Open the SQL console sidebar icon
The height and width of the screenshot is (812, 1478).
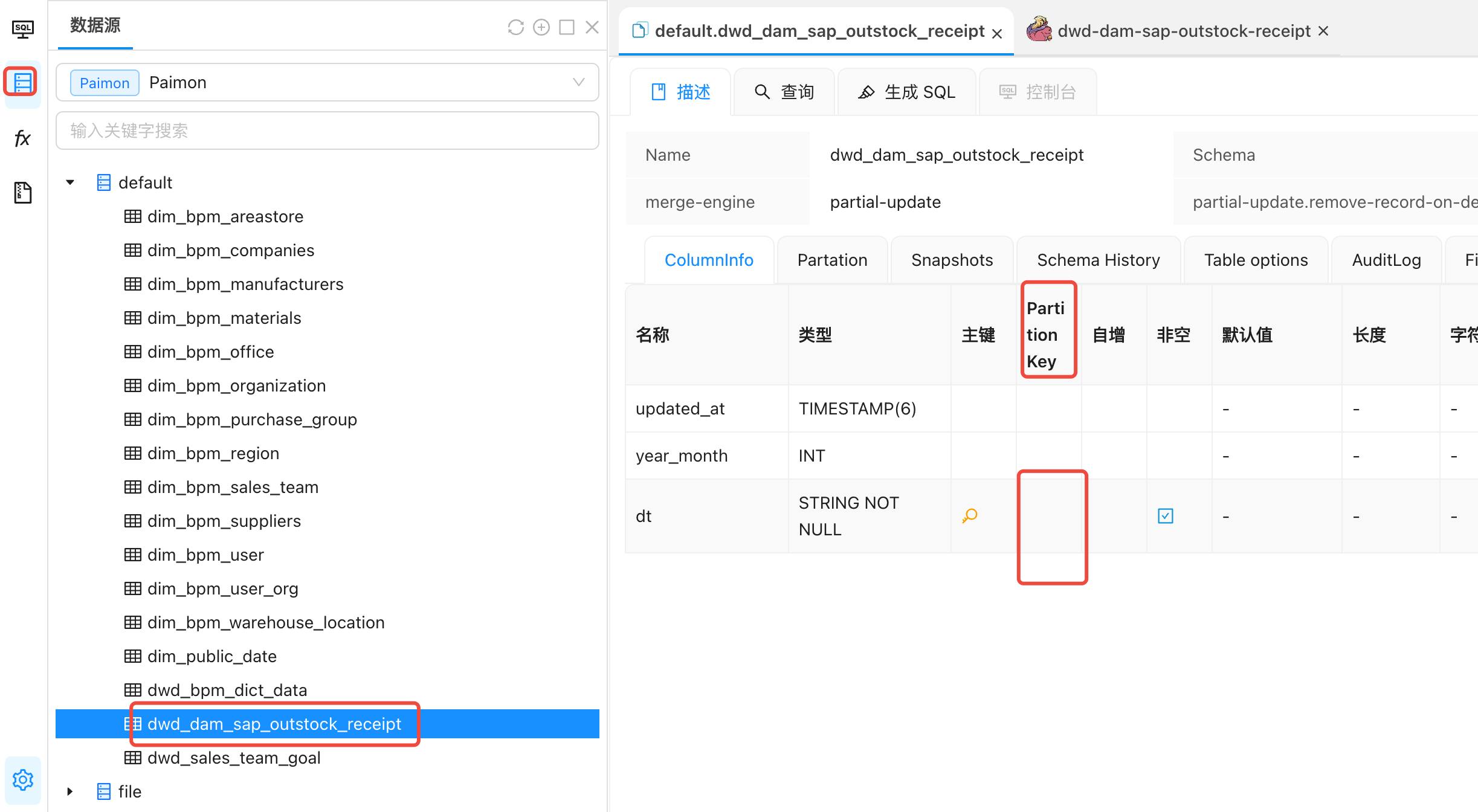23,29
